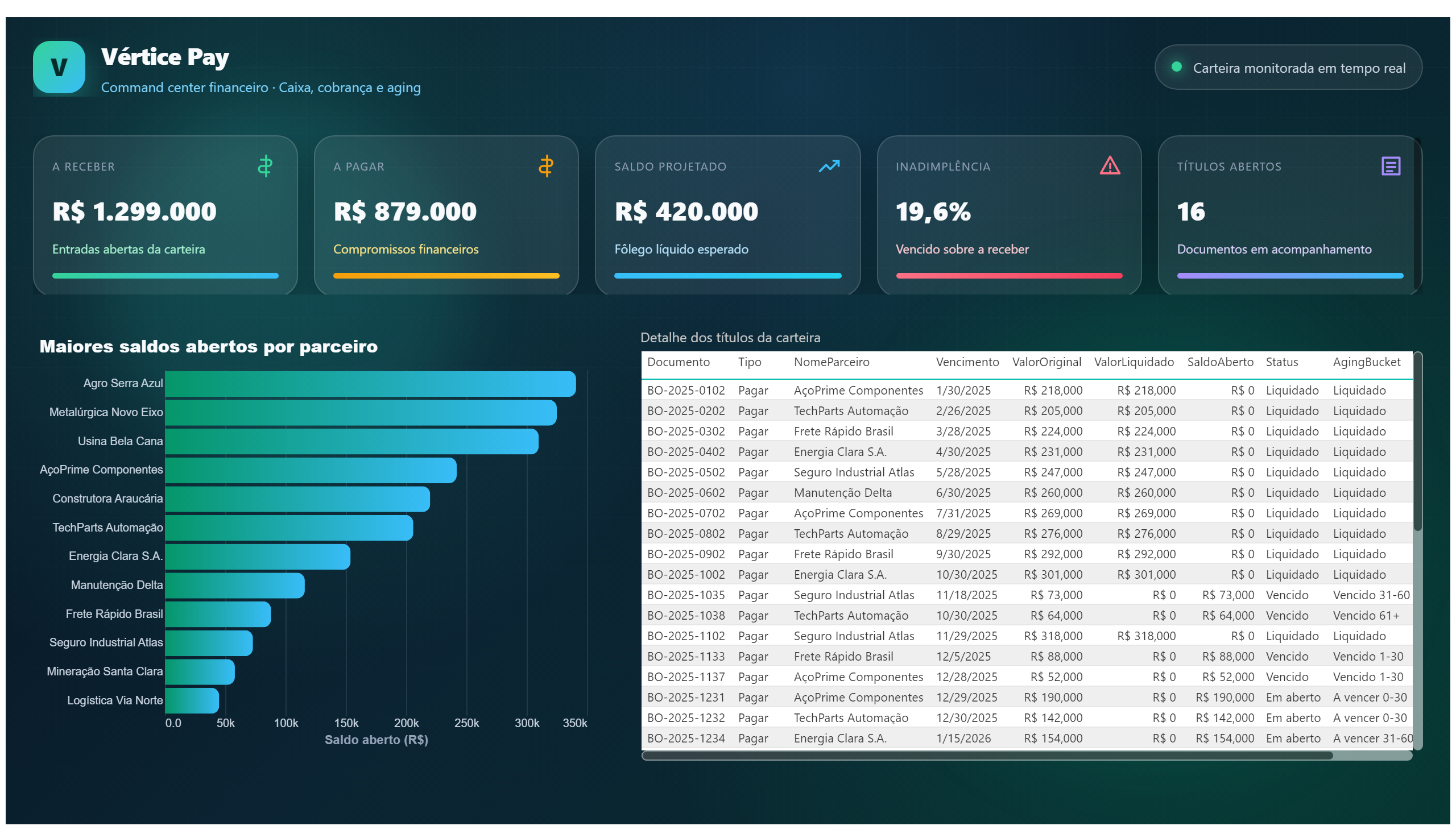Click the Status column header

1281,362
